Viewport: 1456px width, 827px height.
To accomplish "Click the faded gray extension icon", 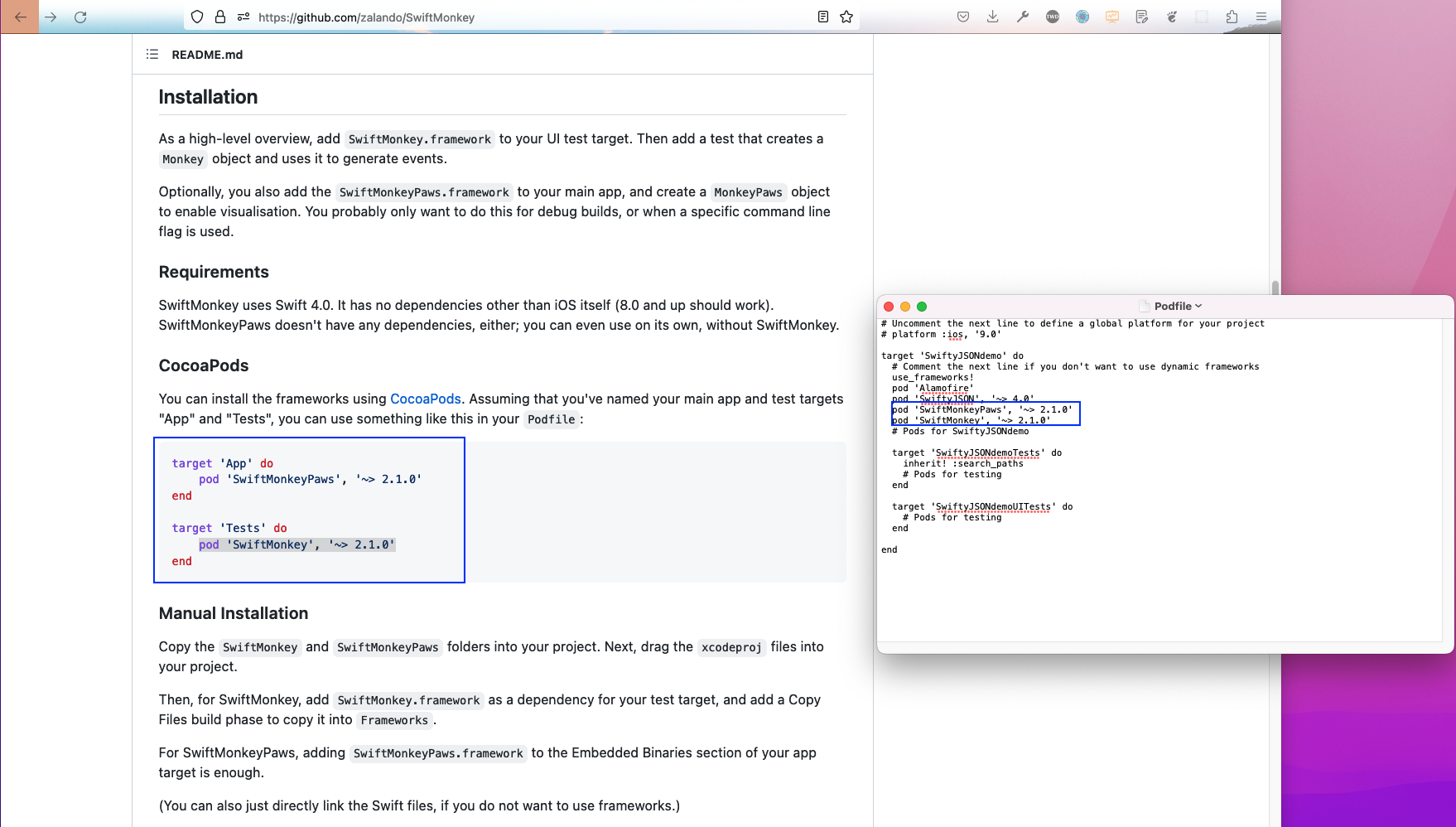I will coord(1202,17).
